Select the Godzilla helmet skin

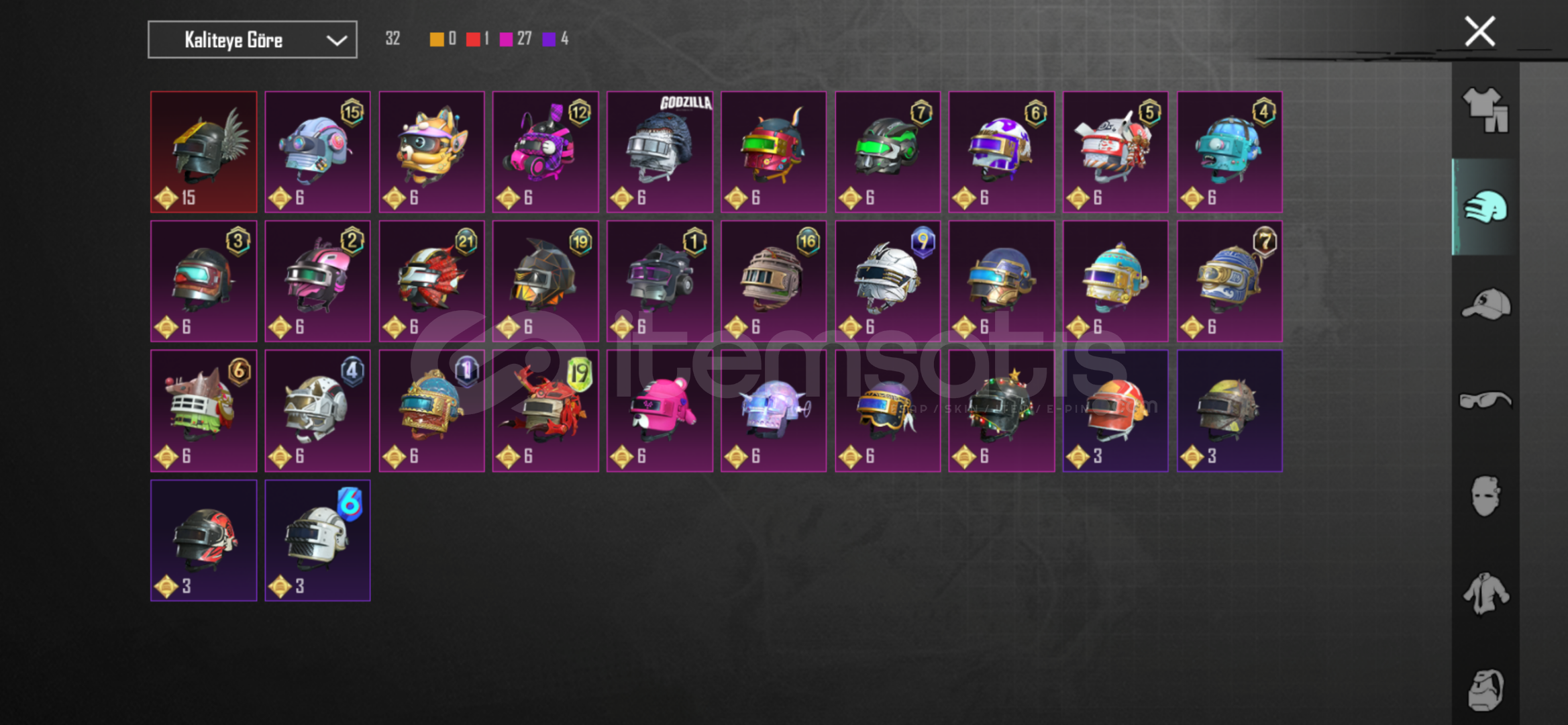tap(660, 152)
